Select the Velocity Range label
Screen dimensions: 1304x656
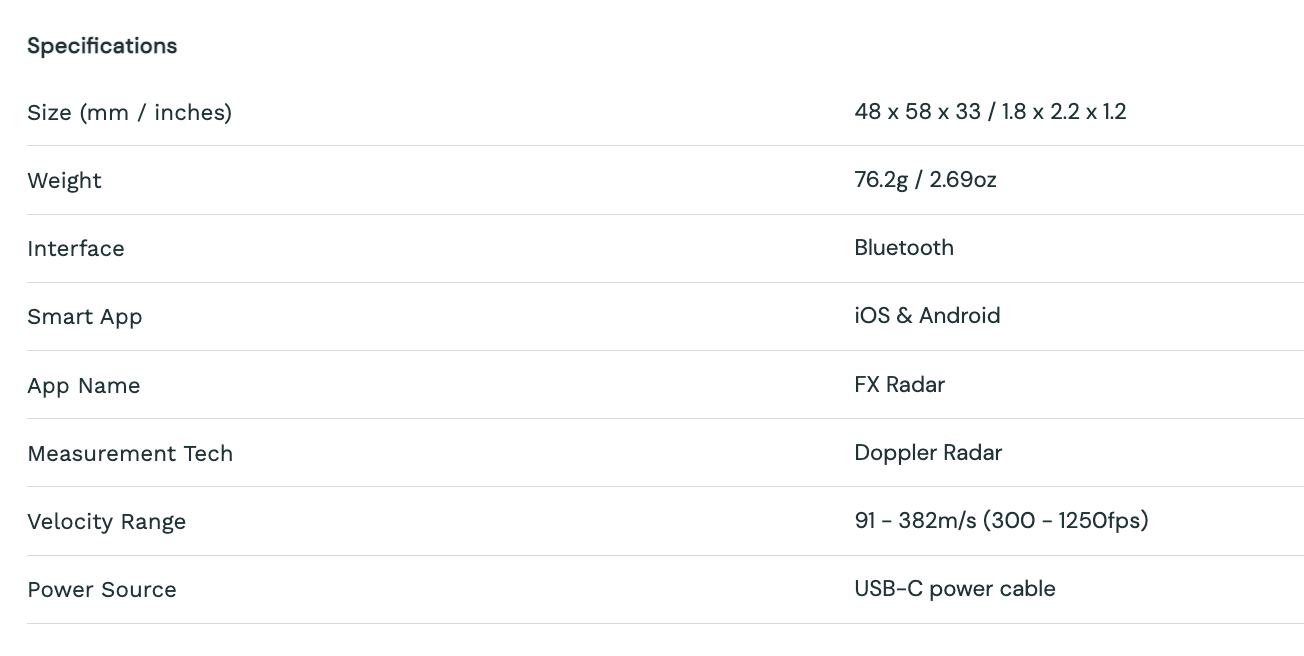click(107, 522)
